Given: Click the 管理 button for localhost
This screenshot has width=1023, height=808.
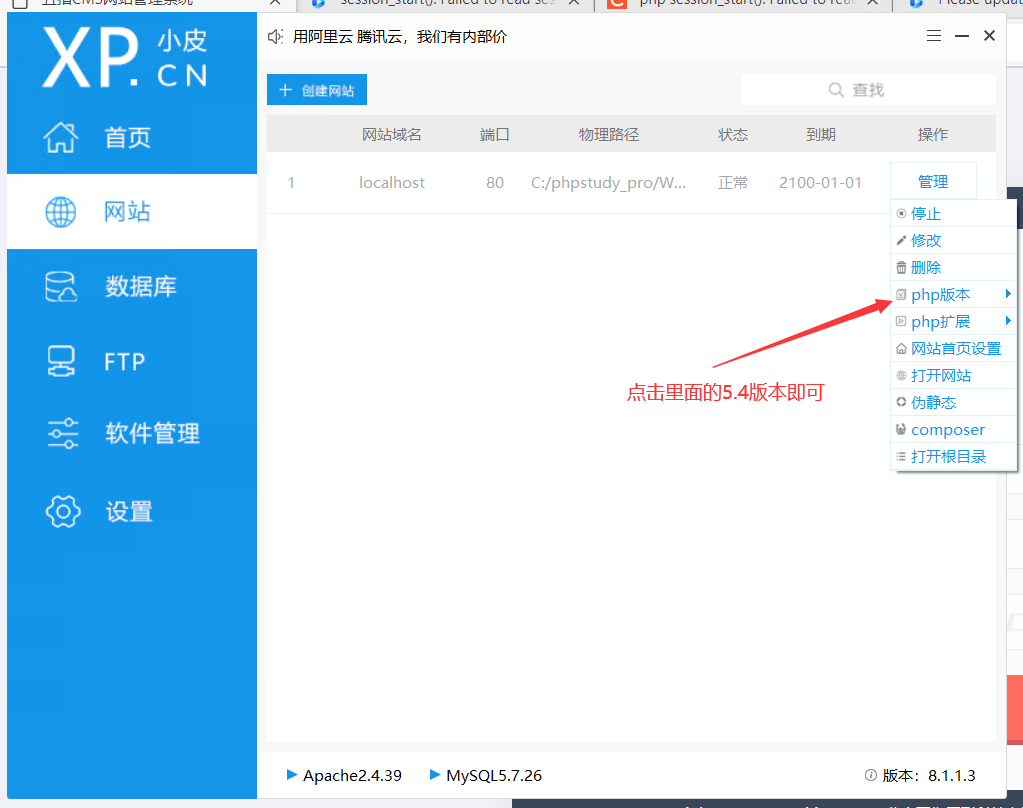Looking at the screenshot, I should (933, 181).
